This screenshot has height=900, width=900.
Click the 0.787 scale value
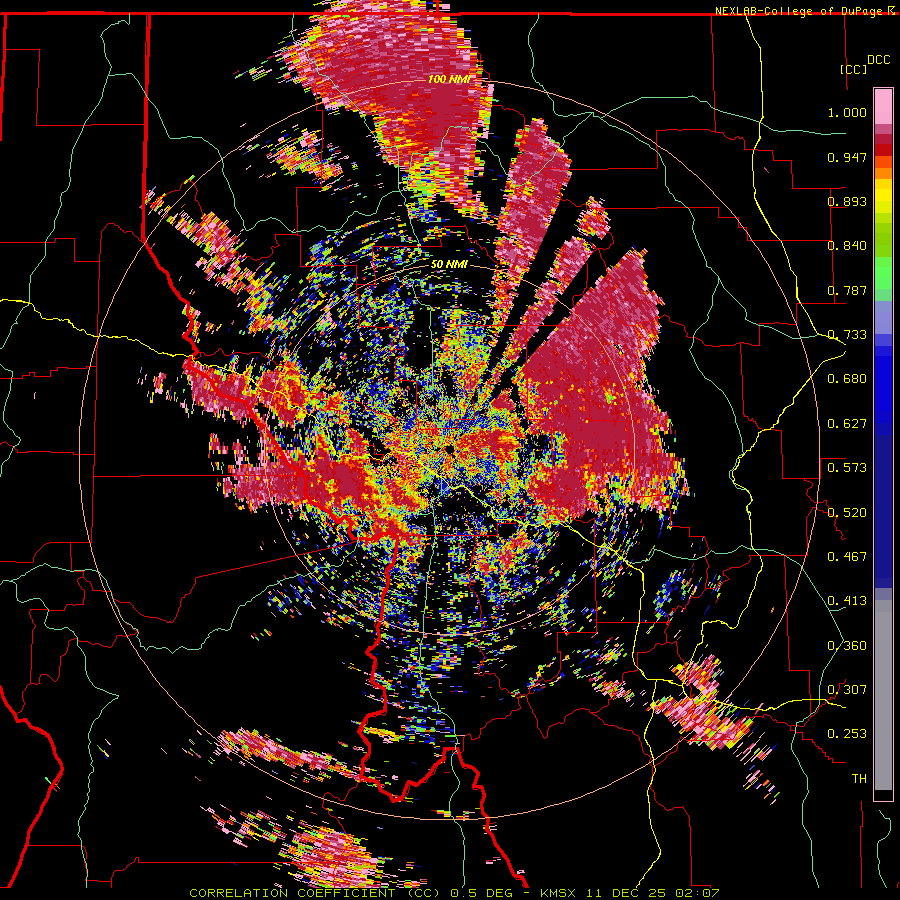[847, 290]
